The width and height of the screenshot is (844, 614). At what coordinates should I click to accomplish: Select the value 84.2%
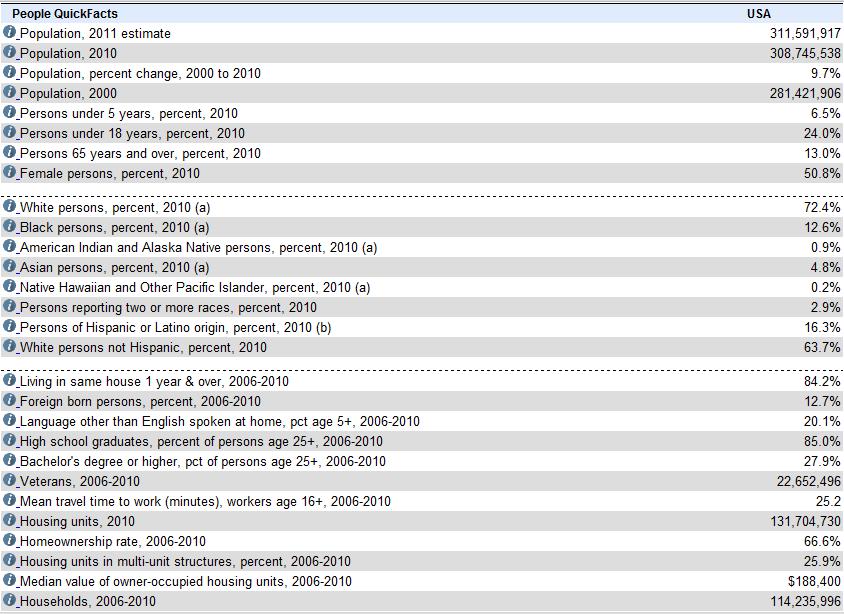coord(822,382)
